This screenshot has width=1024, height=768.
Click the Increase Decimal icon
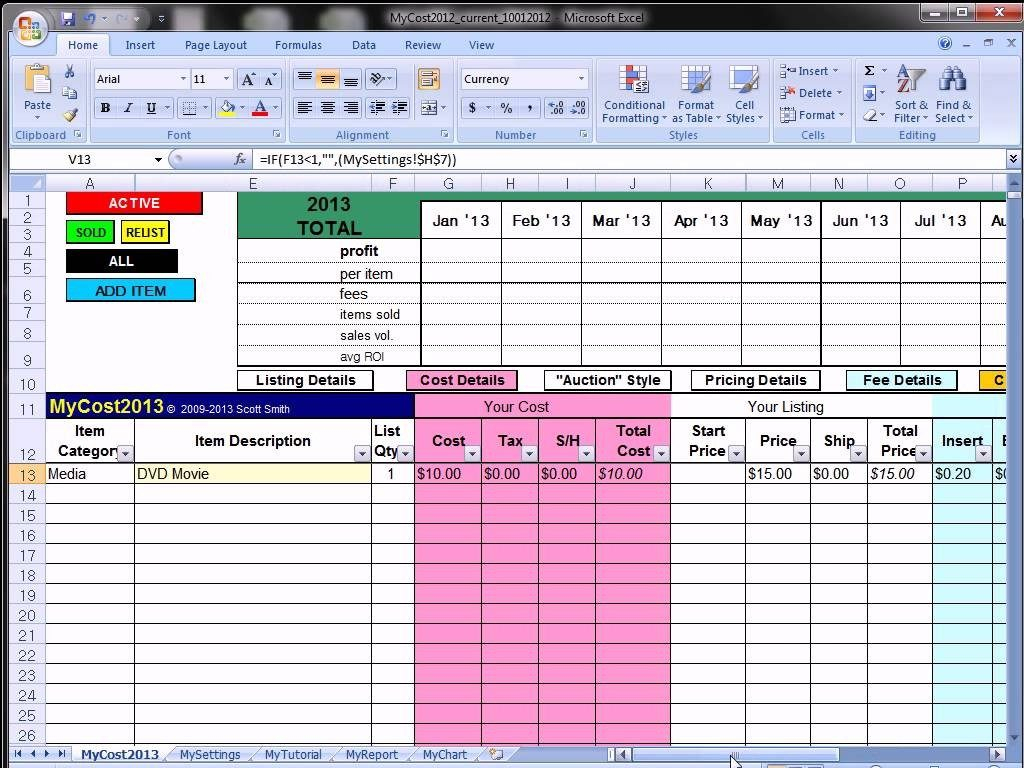click(555, 108)
